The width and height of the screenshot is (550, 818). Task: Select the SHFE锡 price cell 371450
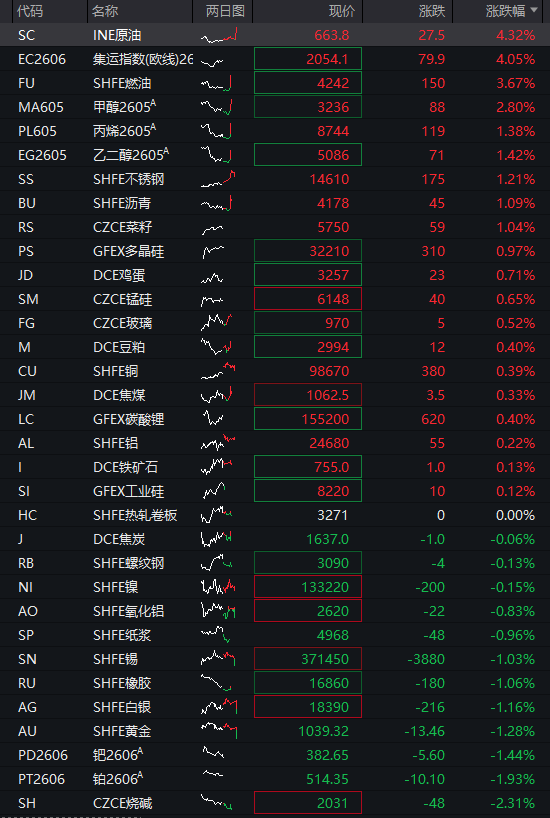308,659
